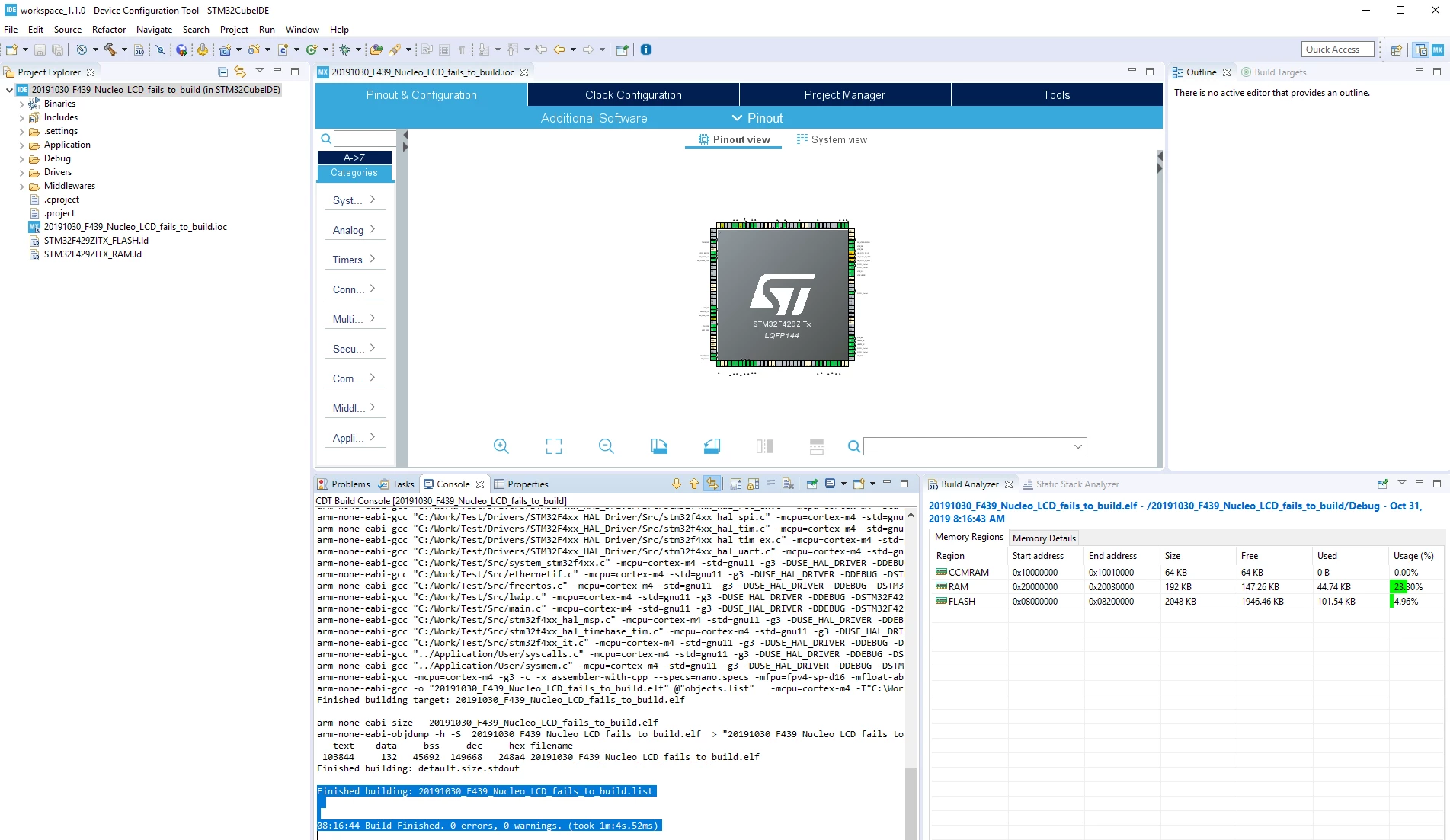Click the search icon left of categories field
Screen dimensions: 1450x840
(326, 139)
